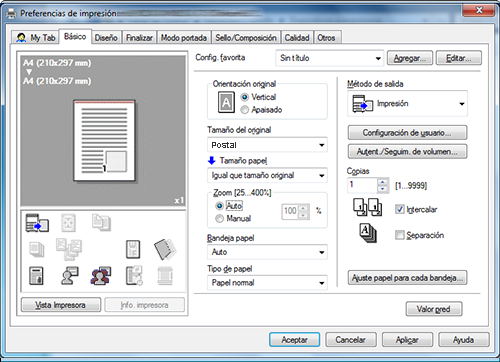Select Vertical orientation
The image size is (500, 362).
(245, 97)
